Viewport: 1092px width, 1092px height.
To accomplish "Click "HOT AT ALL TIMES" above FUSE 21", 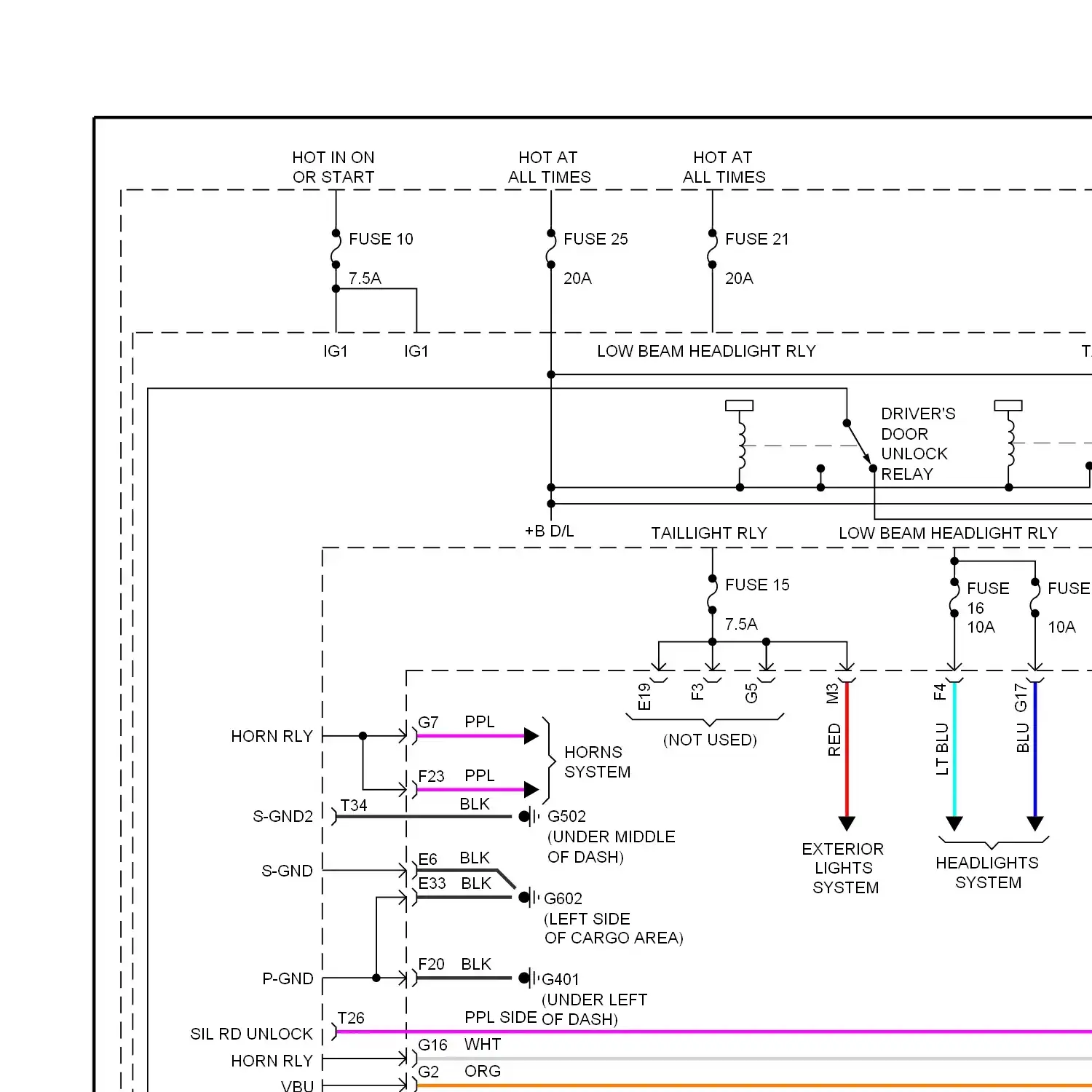I will [x=724, y=167].
